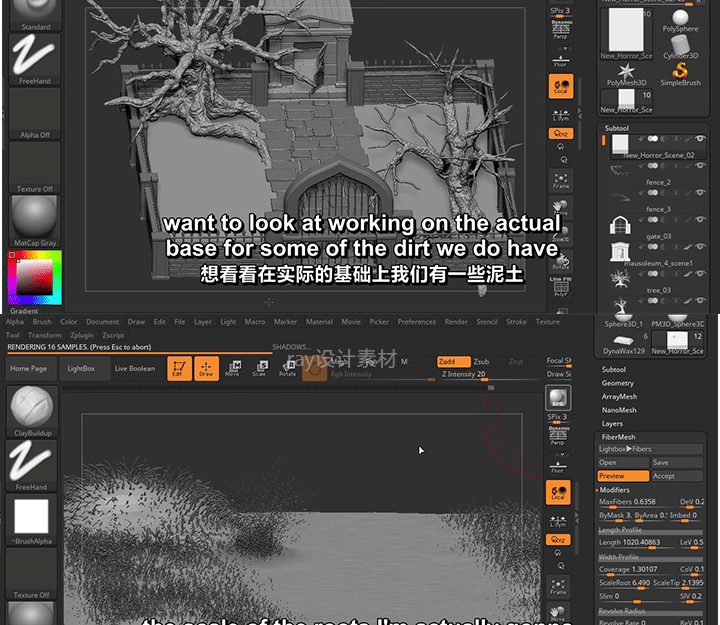Open the Document menu
Image resolution: width=720 pixels, height=625 pixels.
click(102, 322)
